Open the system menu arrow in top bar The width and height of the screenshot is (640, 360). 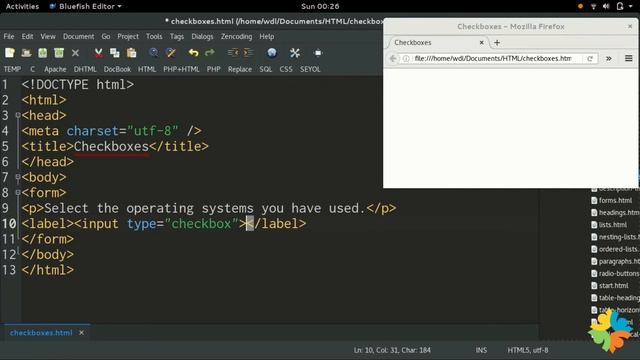(631, 6)
